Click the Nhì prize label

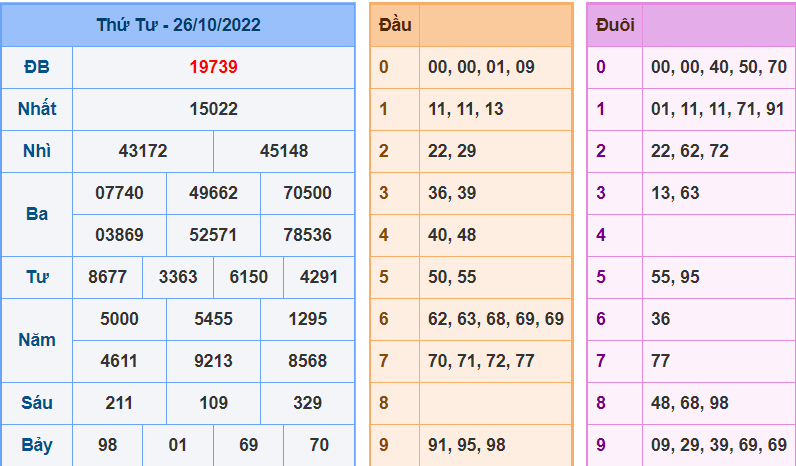coord(37,151)
